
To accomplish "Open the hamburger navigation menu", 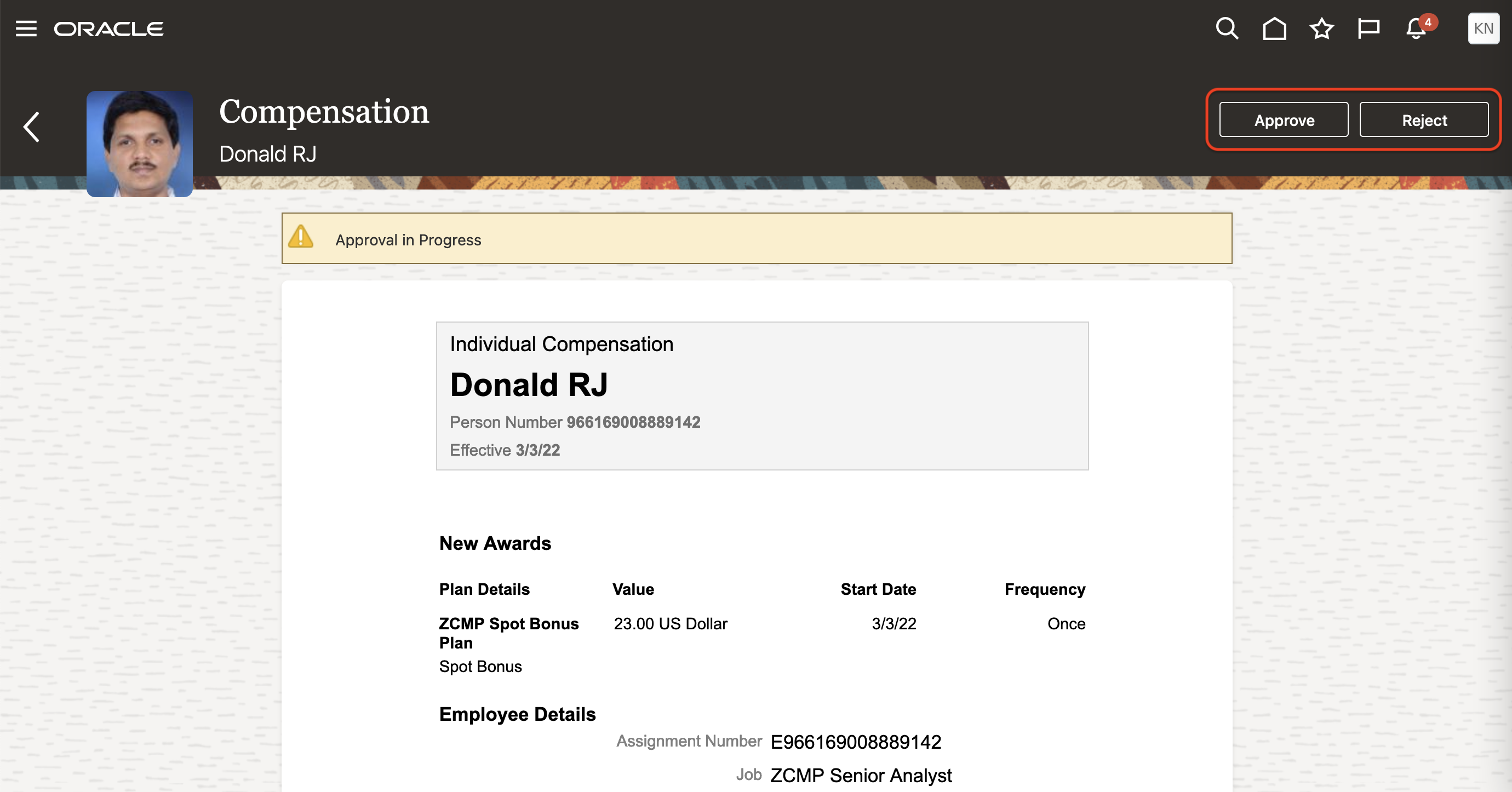I will (26, 28).
